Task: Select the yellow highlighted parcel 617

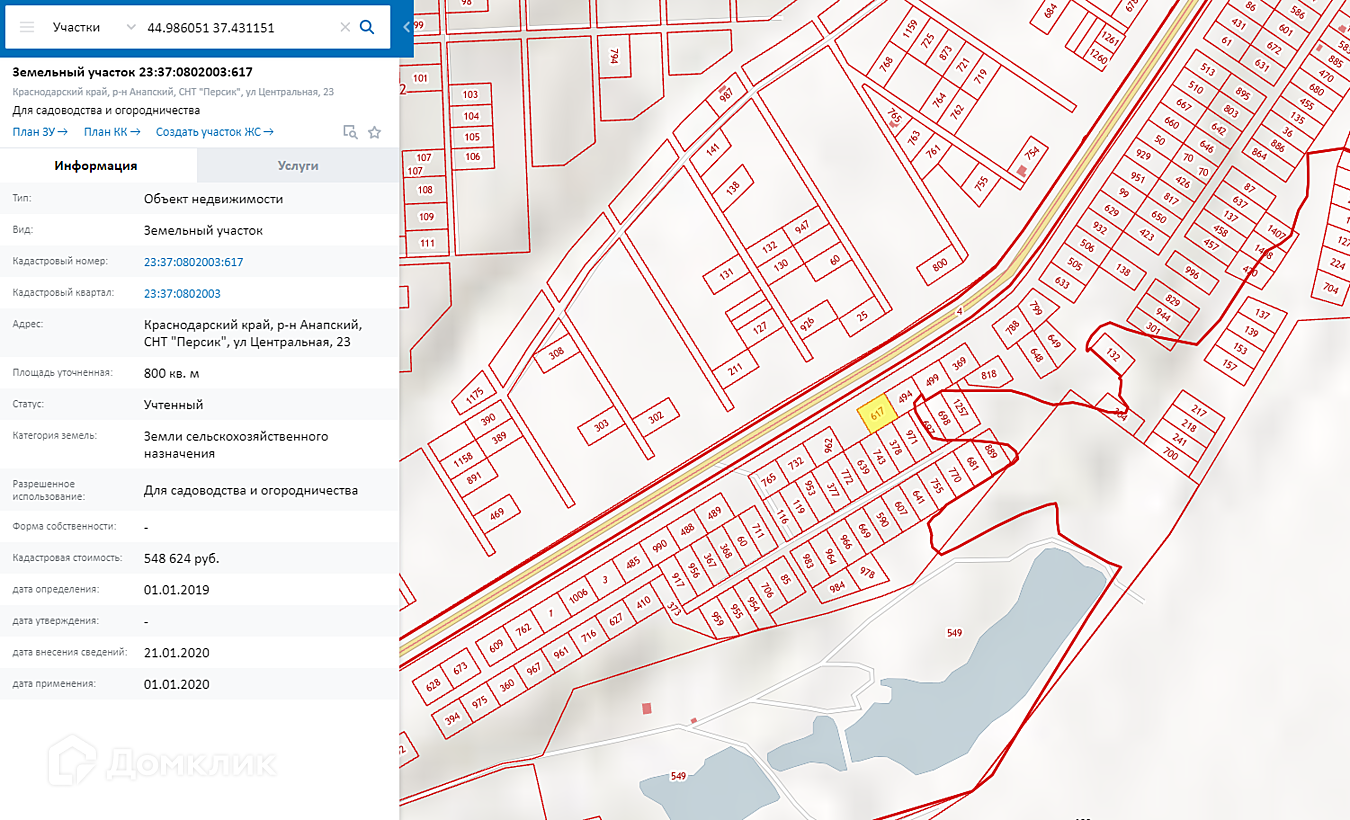Action: coord(876,416)
